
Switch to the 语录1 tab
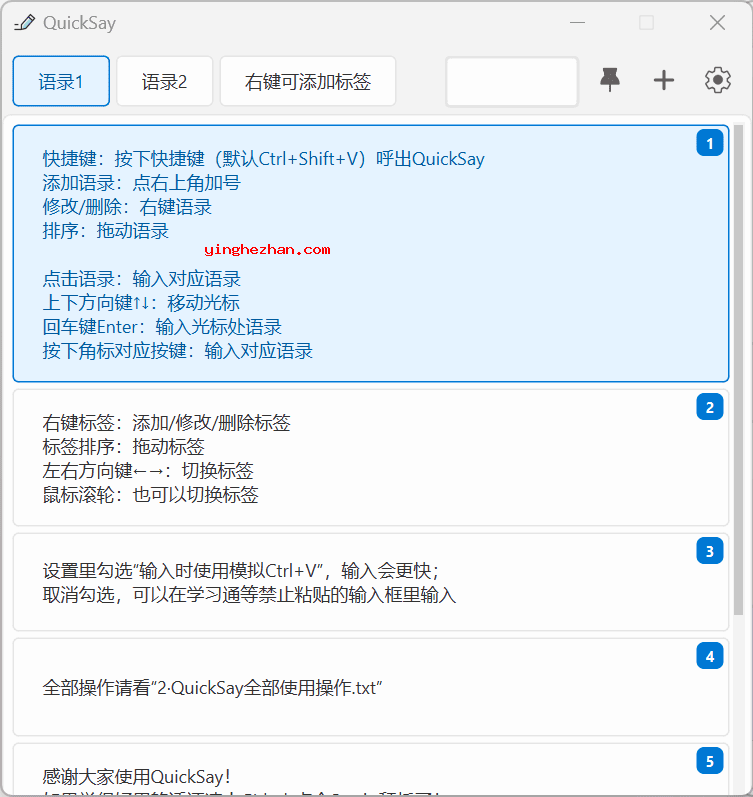click(x=61, y=81)
